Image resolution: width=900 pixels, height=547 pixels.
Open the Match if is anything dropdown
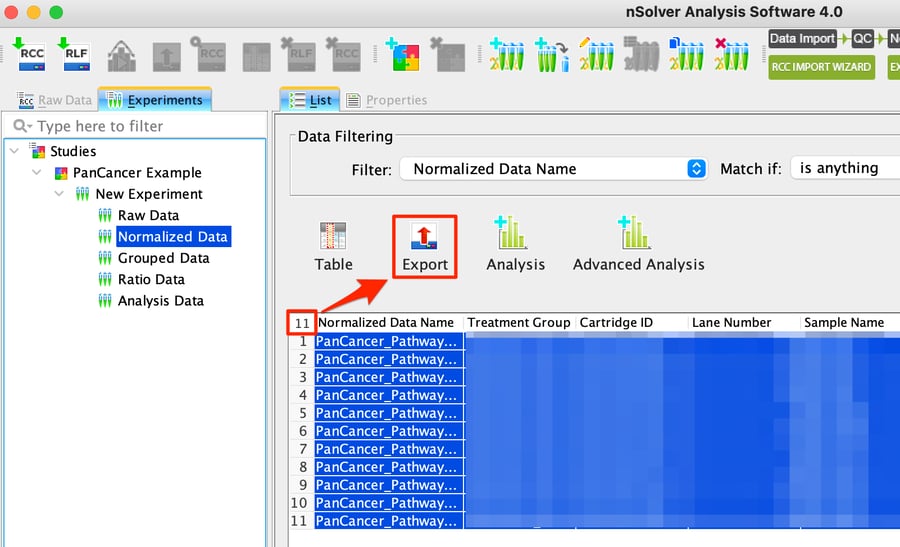pos(845,168)
